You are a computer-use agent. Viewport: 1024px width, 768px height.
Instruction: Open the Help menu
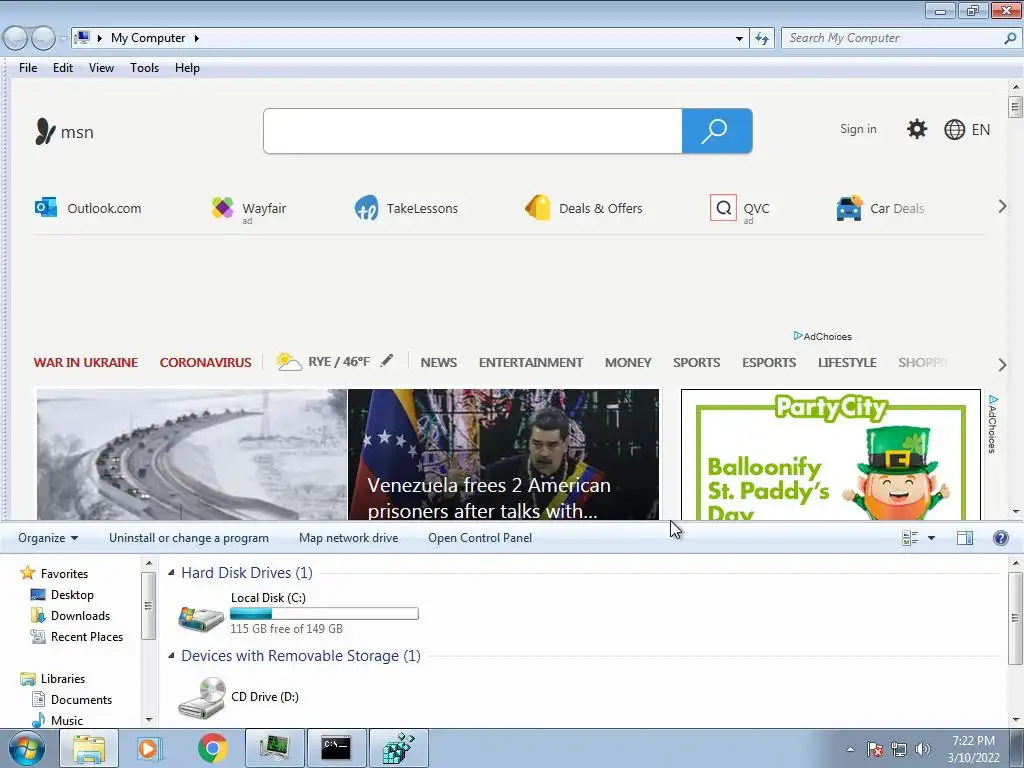coord(187,68)
